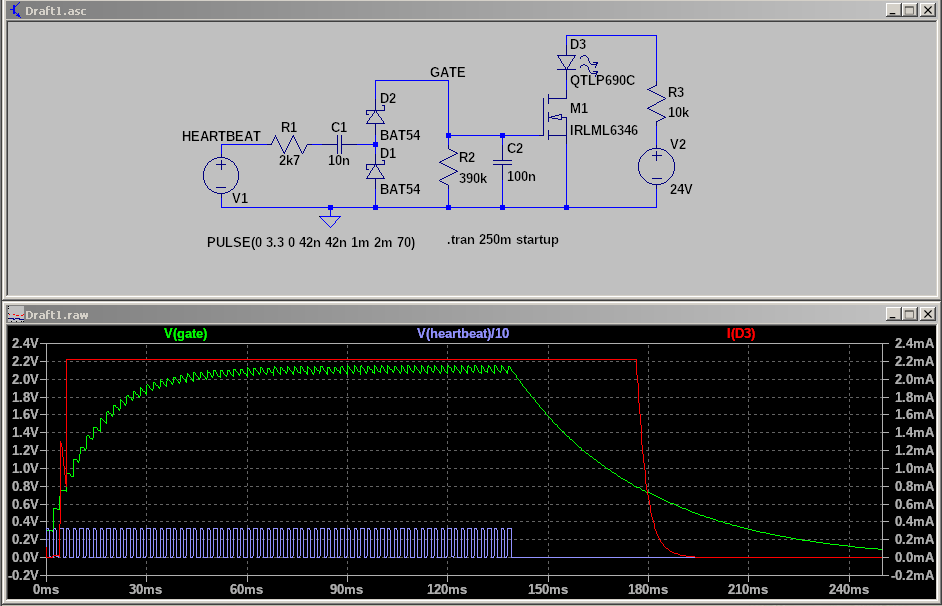Click the 100n capacitor value
Screen dimensions: 942x606
[521, 177]
